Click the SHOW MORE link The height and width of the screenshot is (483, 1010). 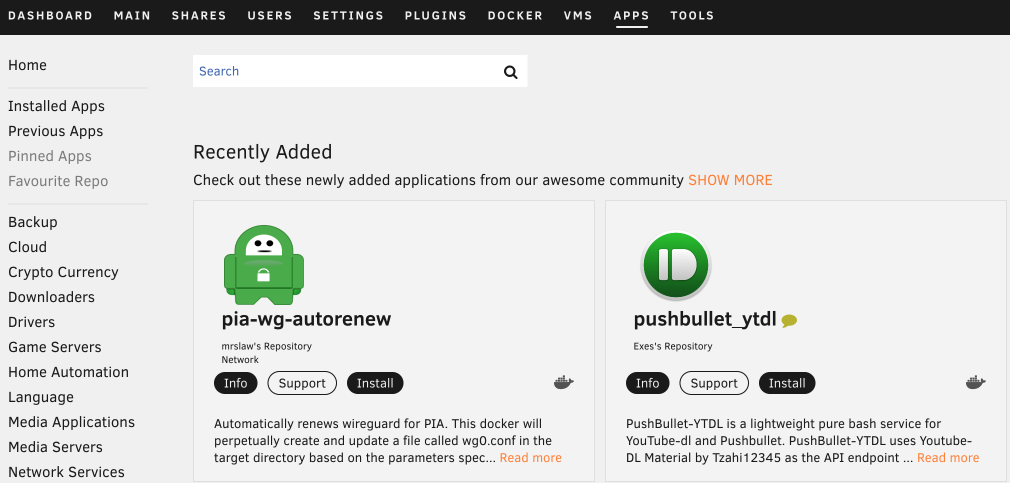click(x=730, y=181)
